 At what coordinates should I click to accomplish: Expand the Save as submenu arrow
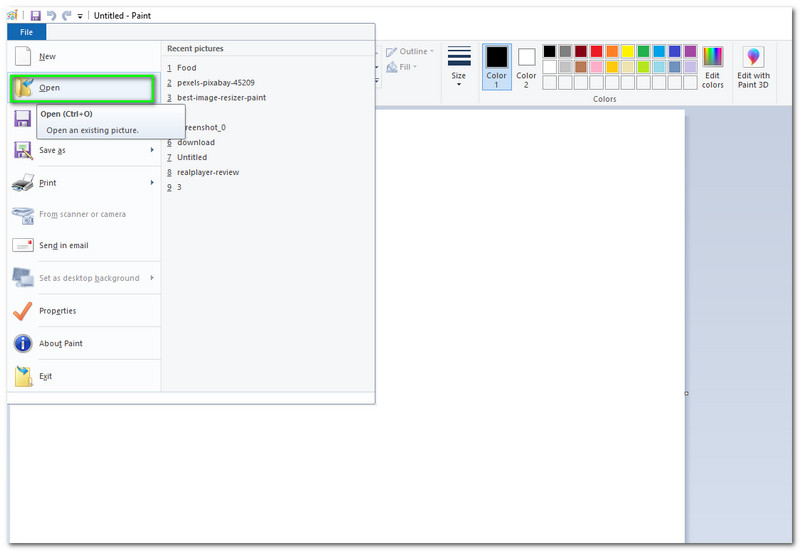(152, 150)
